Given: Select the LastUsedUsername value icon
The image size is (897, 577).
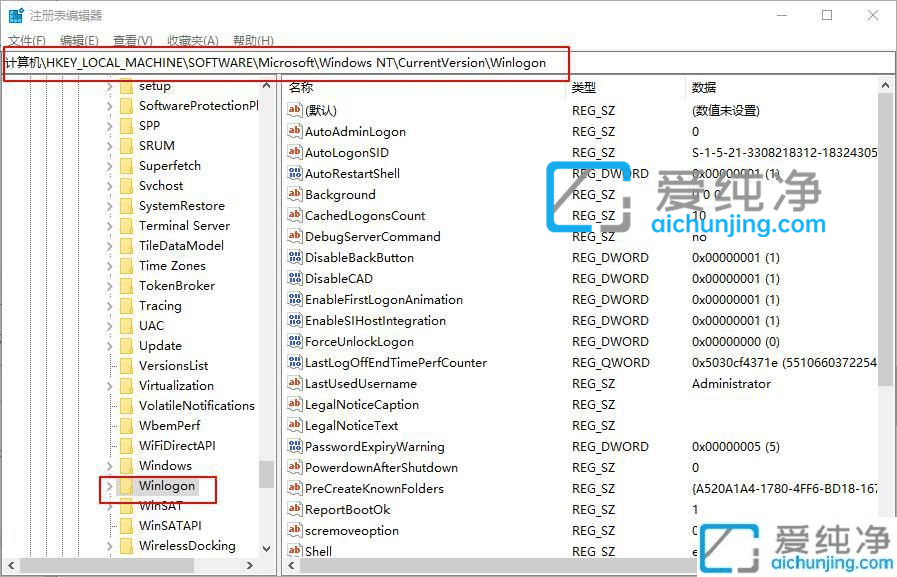Looking at the screenshot, I should pyautogui.click(x=295, y=383).
